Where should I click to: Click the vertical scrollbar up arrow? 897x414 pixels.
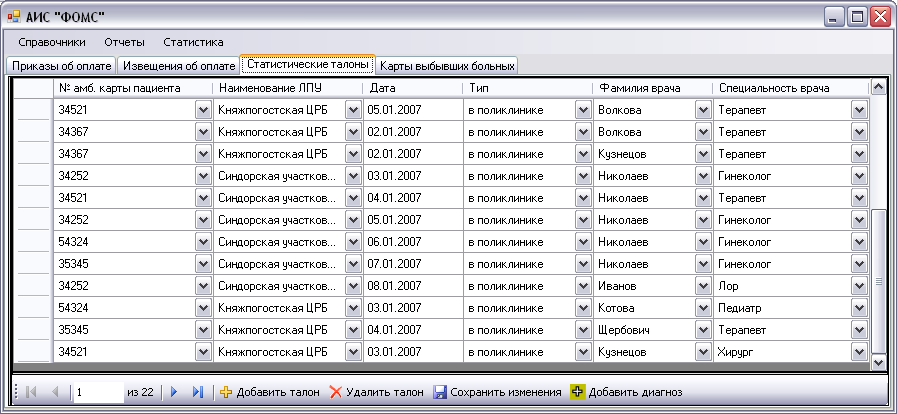click(x=878, y=87)
